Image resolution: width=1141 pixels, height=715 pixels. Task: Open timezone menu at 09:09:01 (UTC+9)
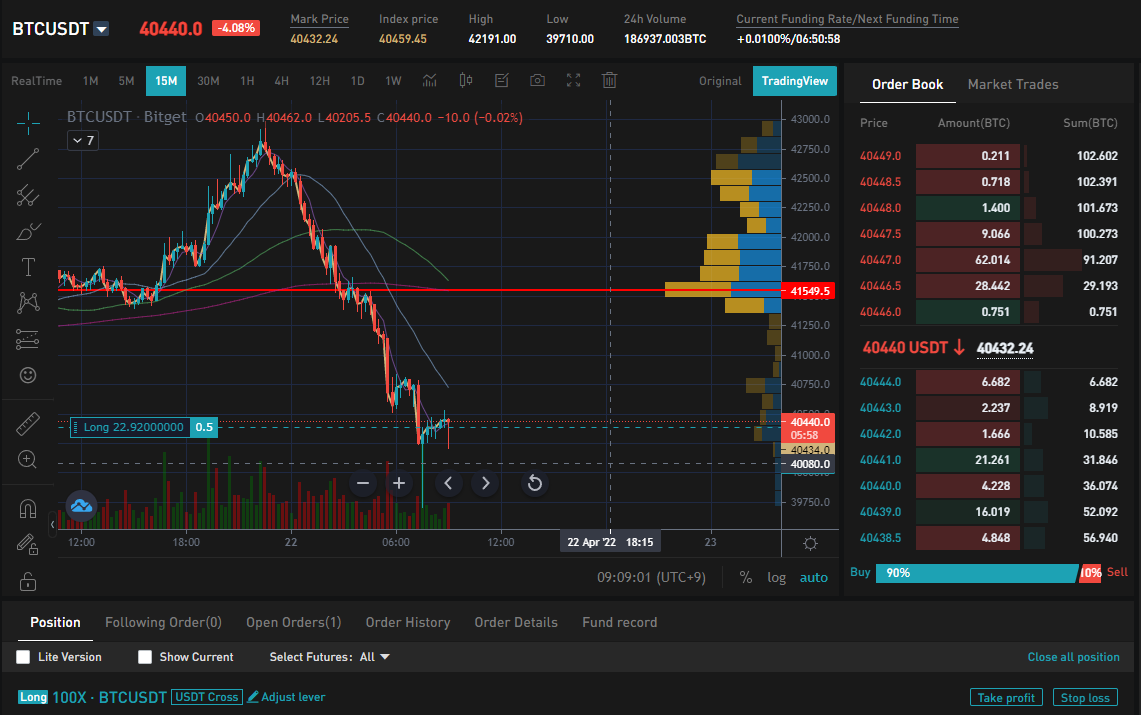pyautogui.click(x=651, y=578)
